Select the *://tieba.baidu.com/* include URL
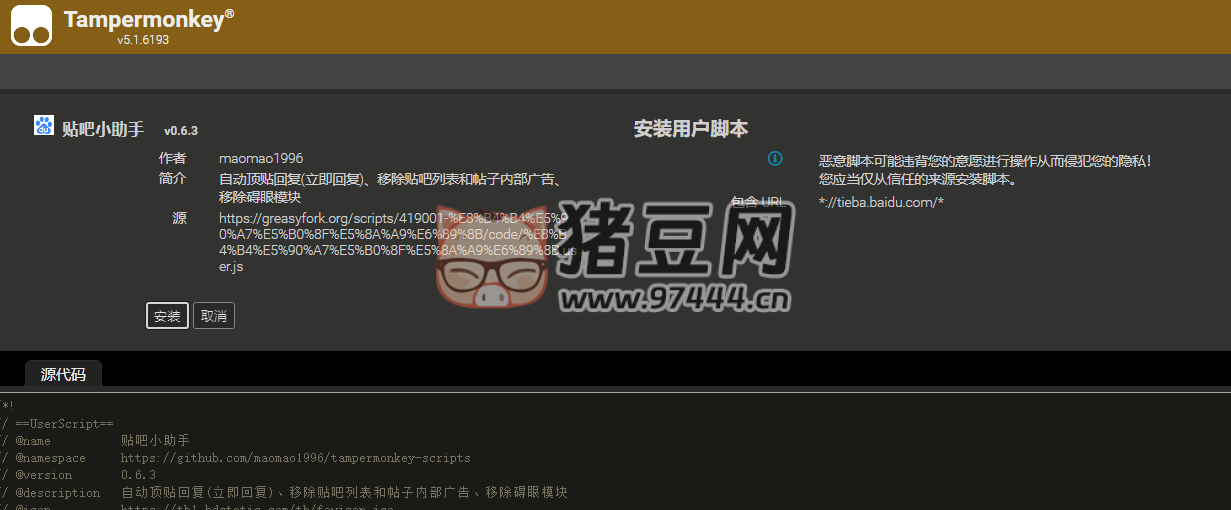The image size is (1231, 510). tap(881, 202)
